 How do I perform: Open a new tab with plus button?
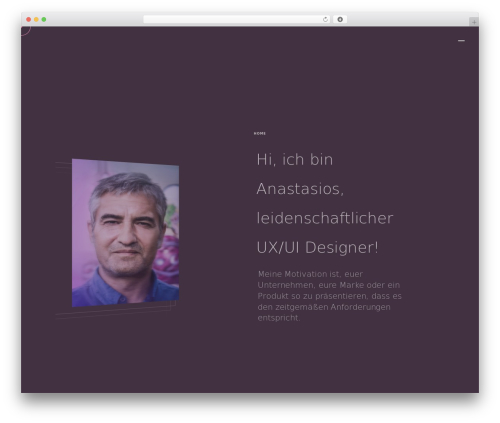click(474, 22)
